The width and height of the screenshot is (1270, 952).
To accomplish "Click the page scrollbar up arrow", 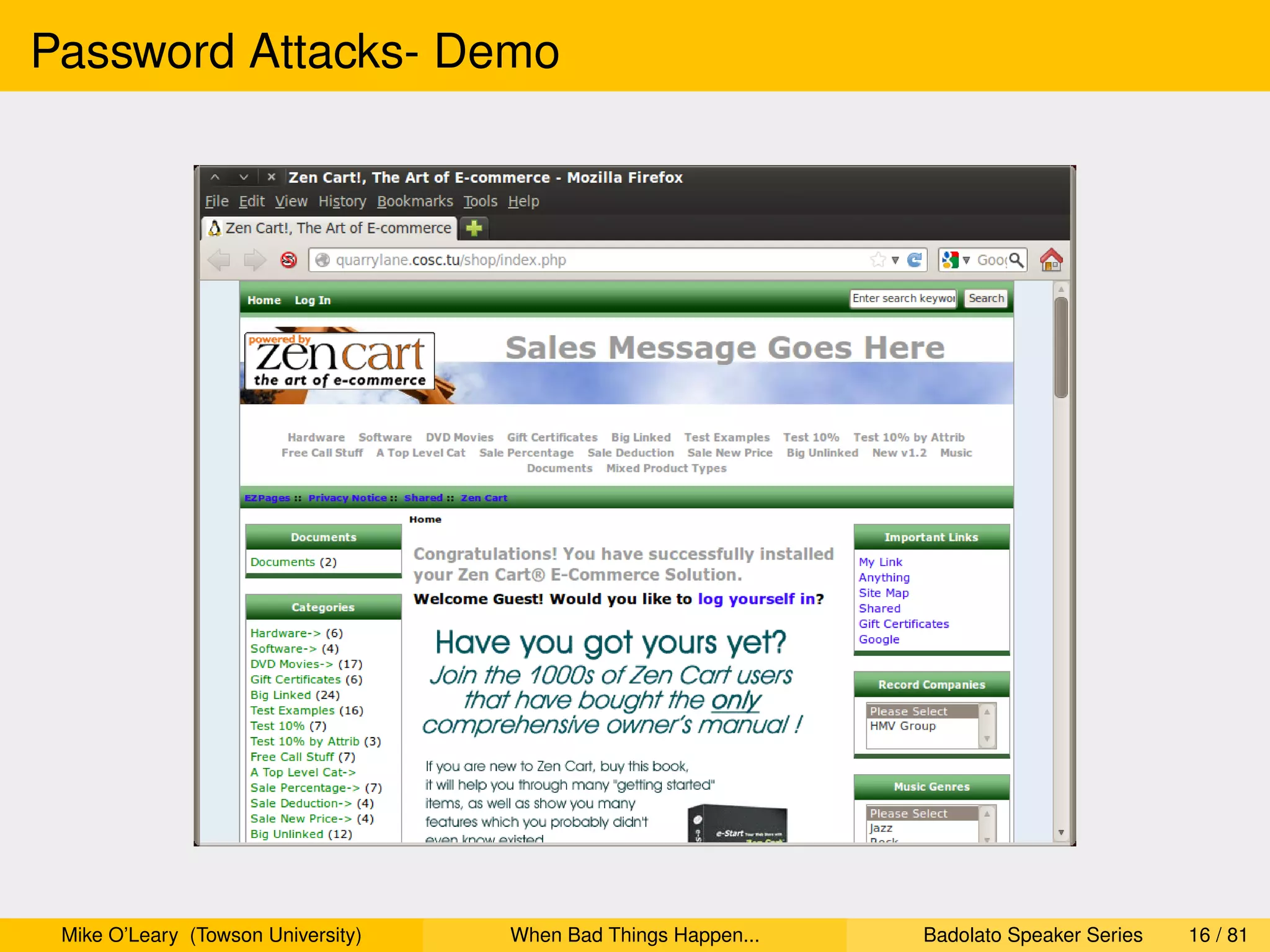I will [1061, 289].
